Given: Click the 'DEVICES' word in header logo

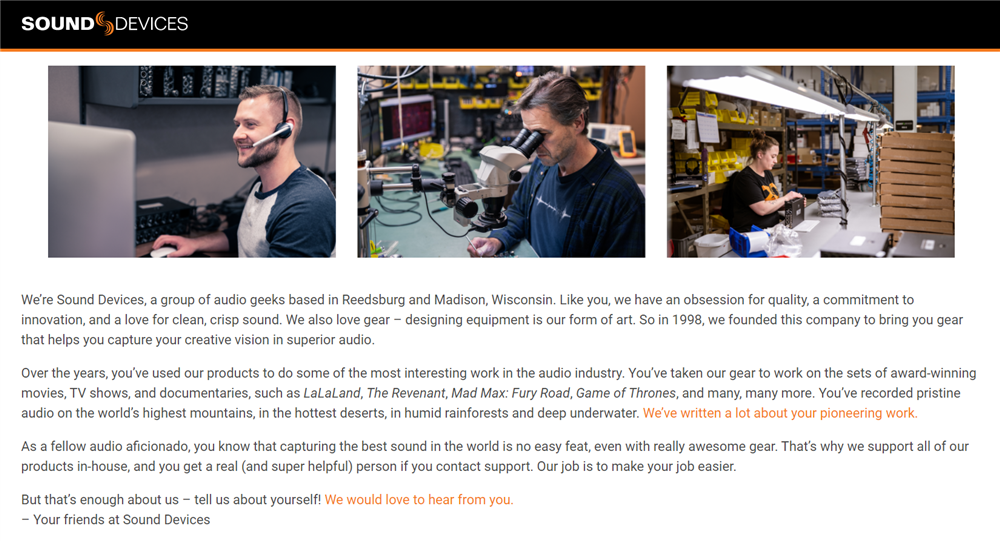Looking at the screenshot, I should point(152,24).
